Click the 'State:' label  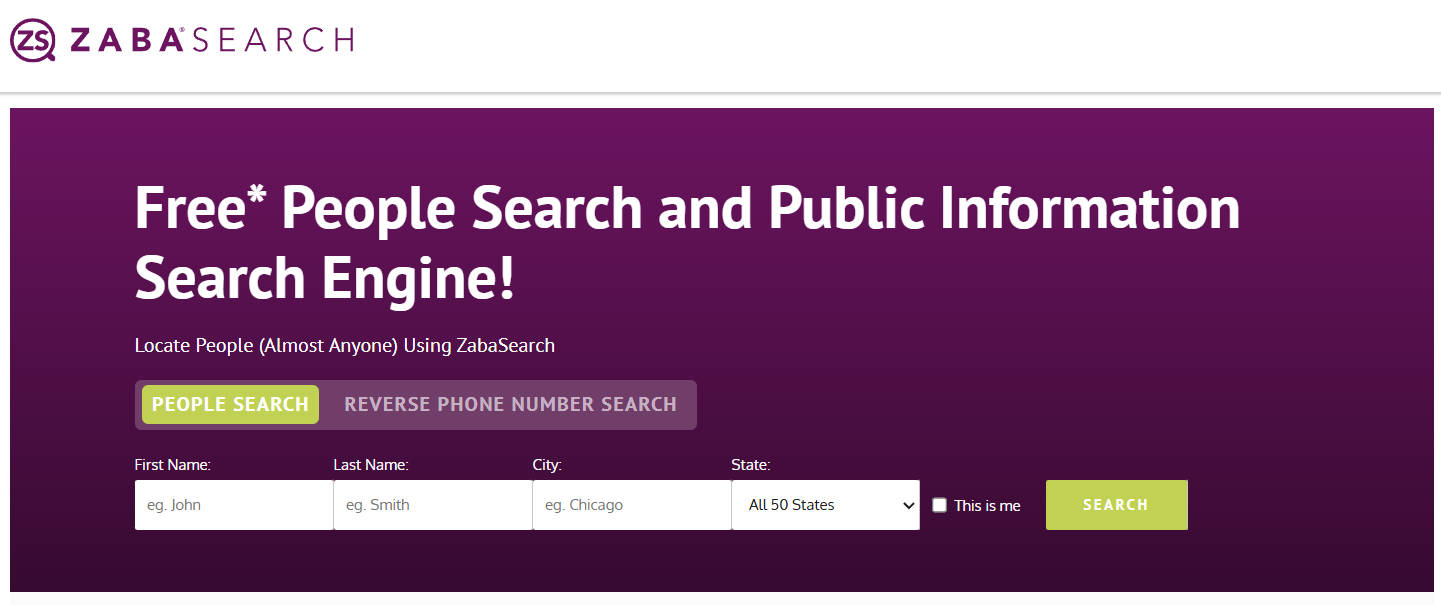pos(751,465)
